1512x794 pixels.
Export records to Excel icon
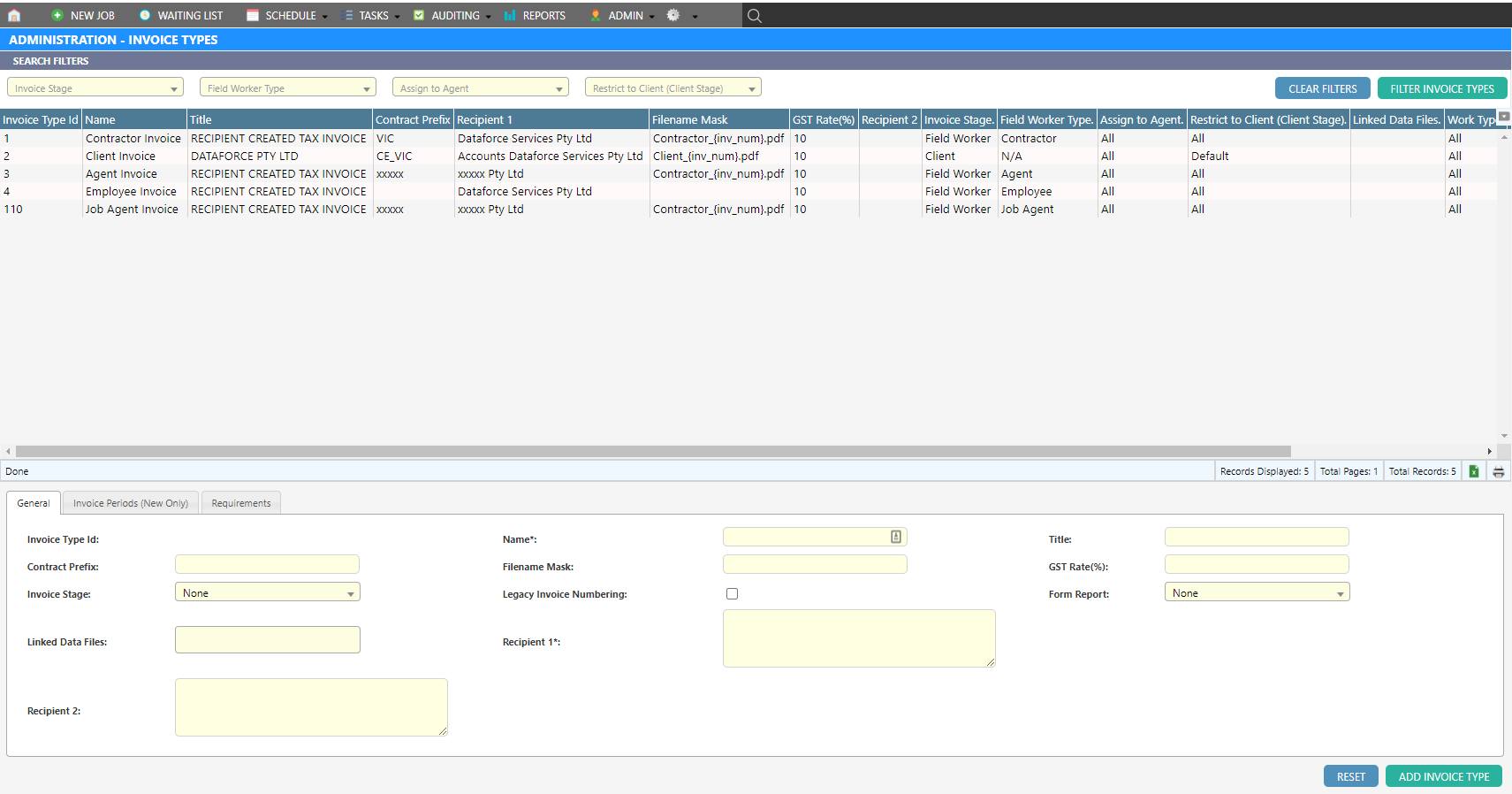[x=1474, y=471]
